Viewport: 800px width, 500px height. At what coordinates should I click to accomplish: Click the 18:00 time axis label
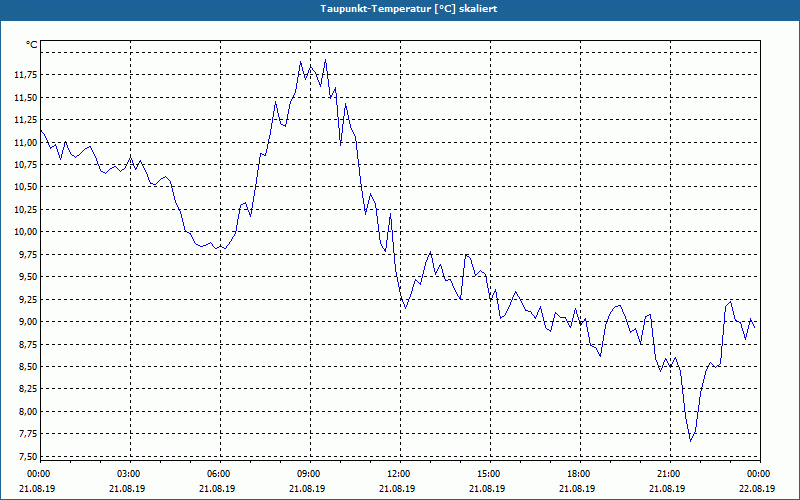click(x=578, y=474)
